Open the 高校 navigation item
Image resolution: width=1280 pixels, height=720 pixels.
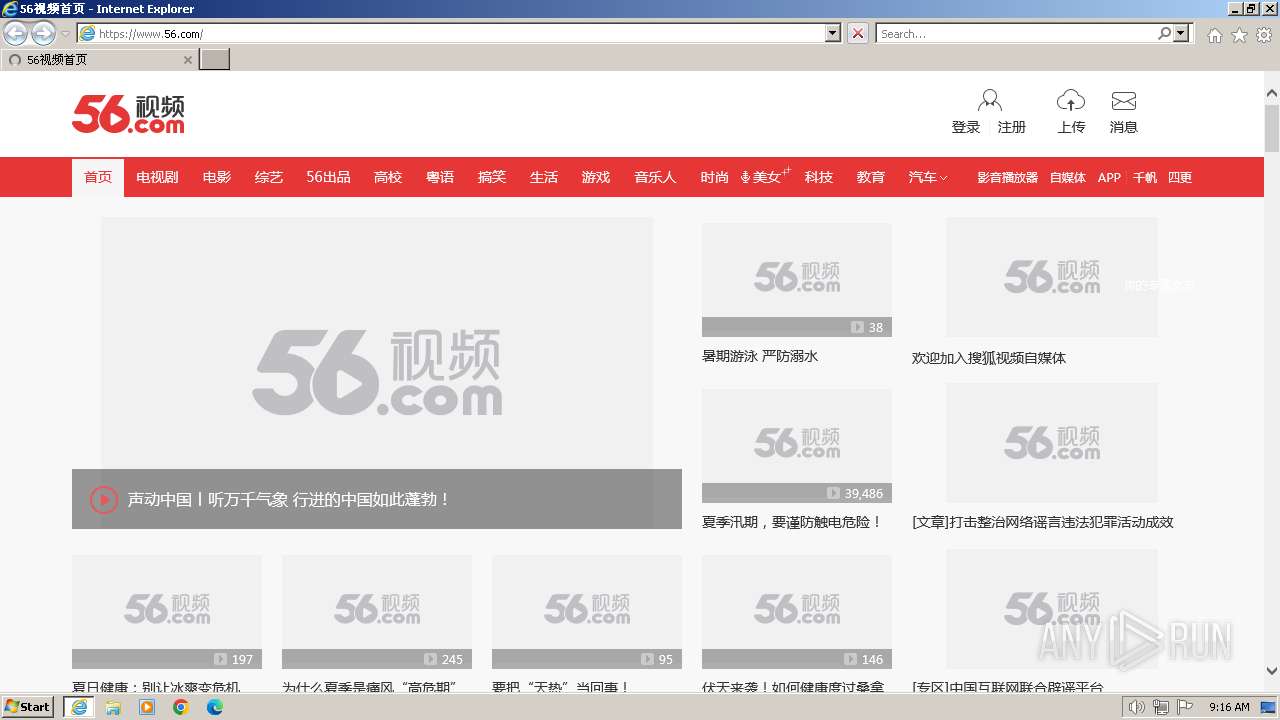tap(388, 177)
